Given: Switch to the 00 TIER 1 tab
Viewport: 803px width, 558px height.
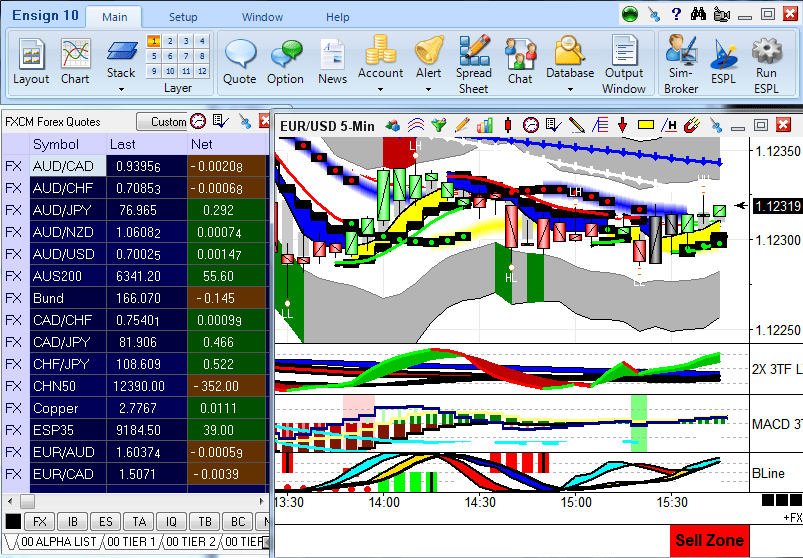Looking at the screenshot, I should (131, 542).
